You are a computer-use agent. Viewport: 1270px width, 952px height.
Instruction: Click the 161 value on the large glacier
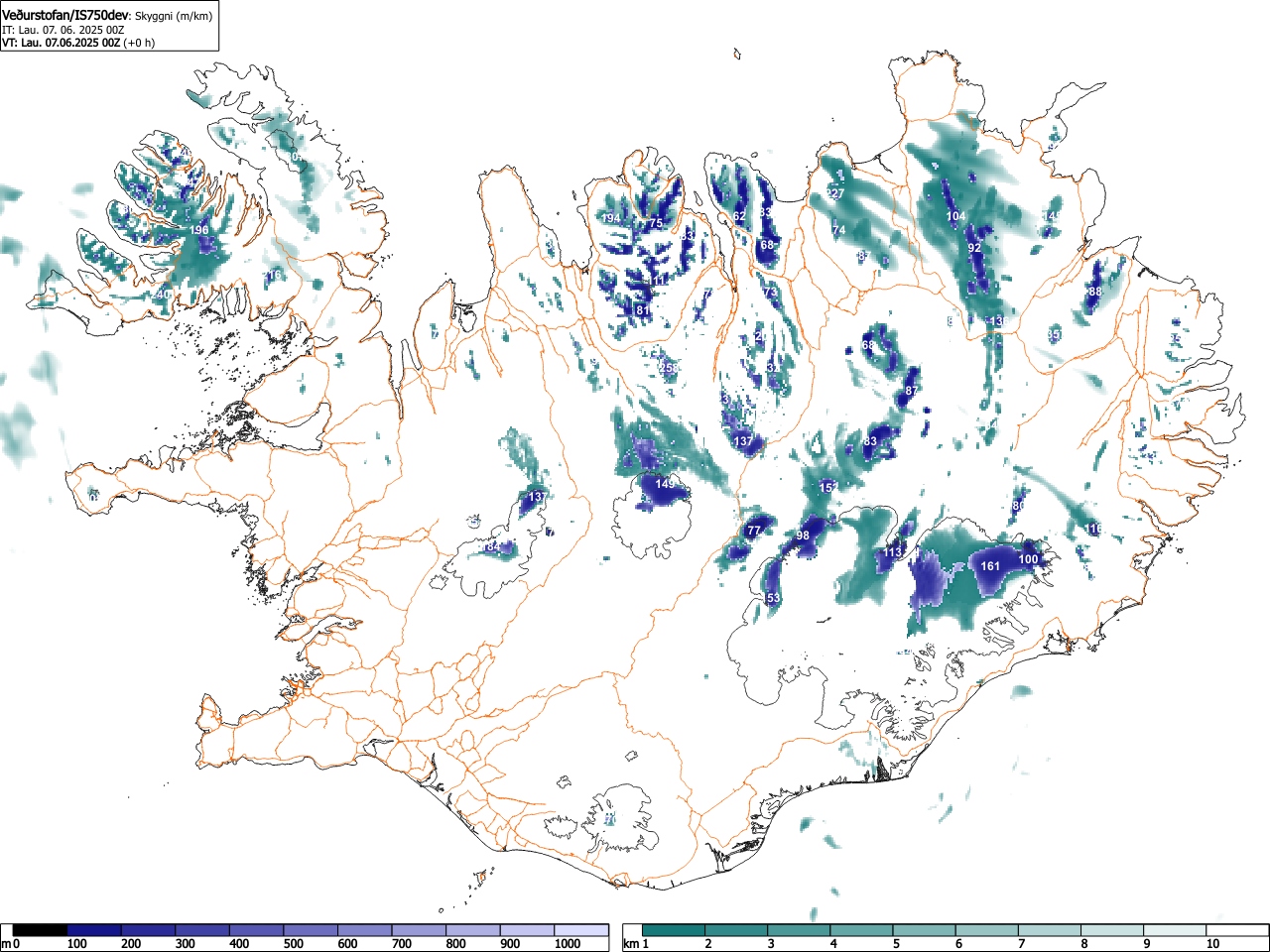pos(990,566)
